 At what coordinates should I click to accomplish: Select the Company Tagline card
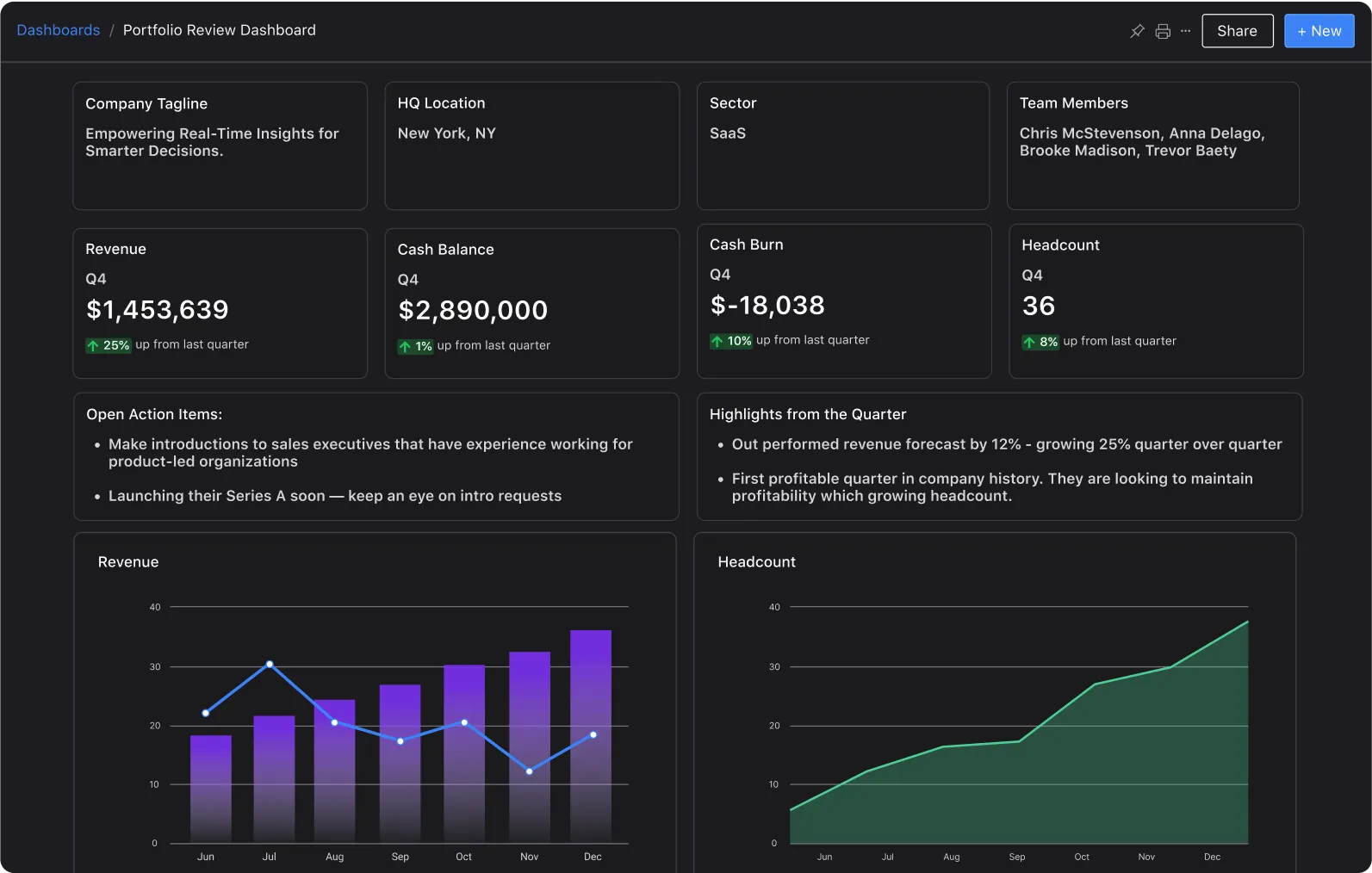click(x=220, y=145)
